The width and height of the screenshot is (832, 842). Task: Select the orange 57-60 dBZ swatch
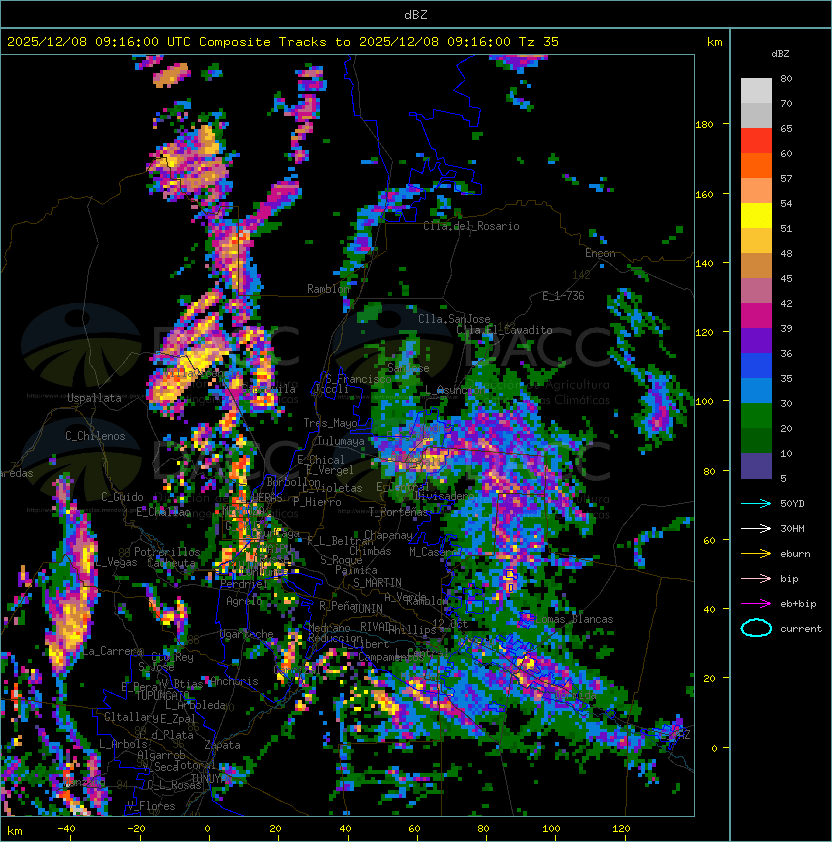(756, 165)
